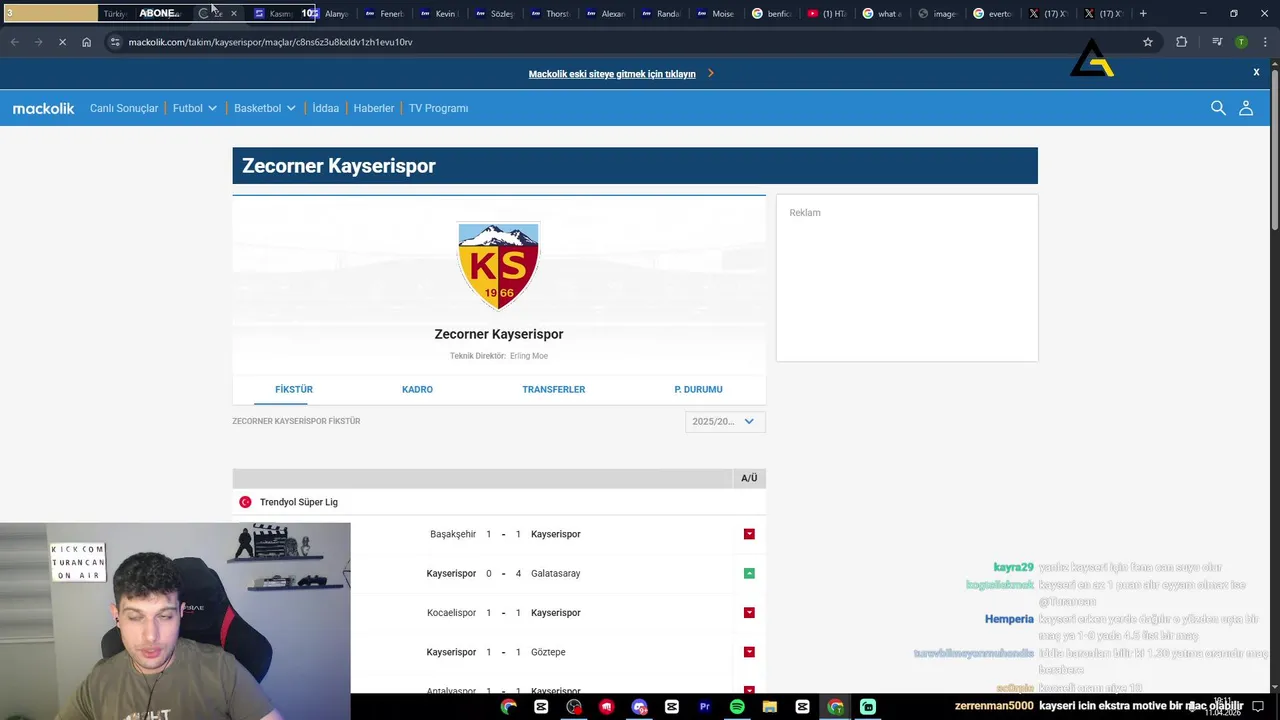Bookmark this page with the star icon
1280x720 pixels.
click(1148, 42)
